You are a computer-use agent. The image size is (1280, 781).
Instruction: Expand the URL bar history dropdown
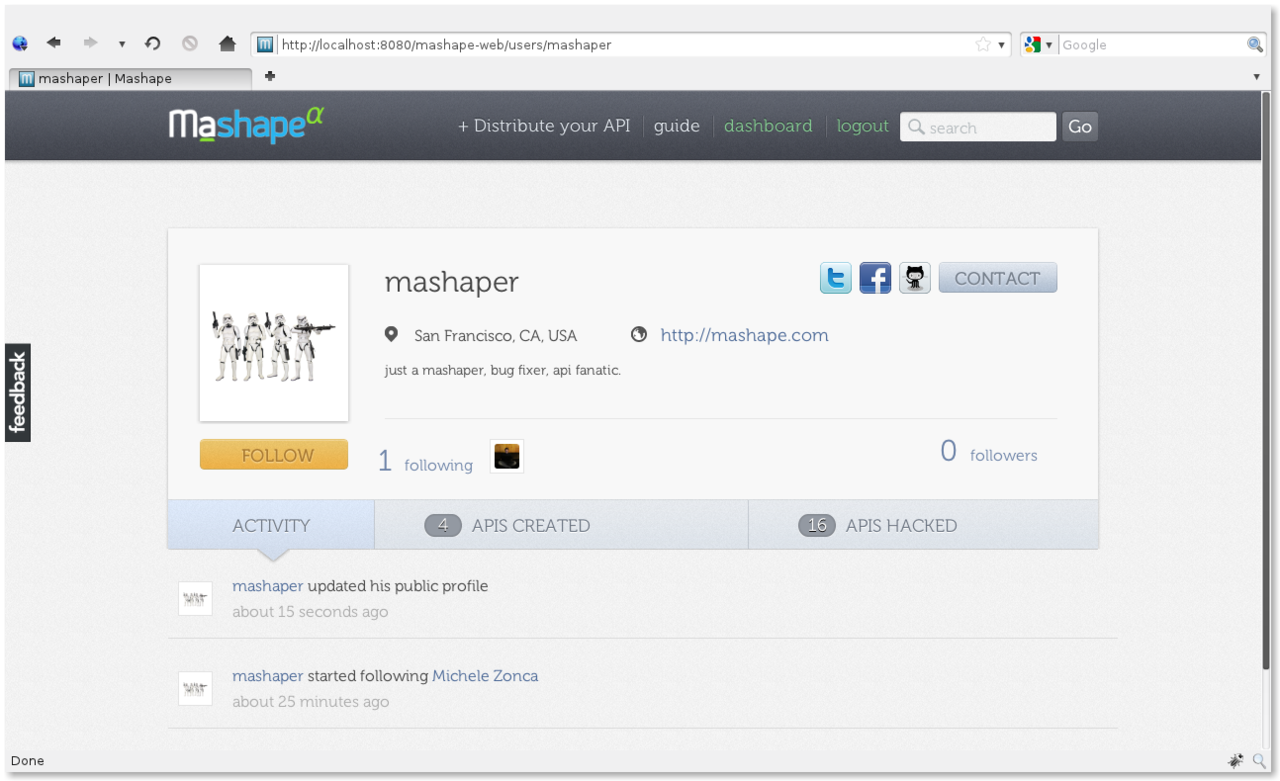click(x=1001, y=45)
